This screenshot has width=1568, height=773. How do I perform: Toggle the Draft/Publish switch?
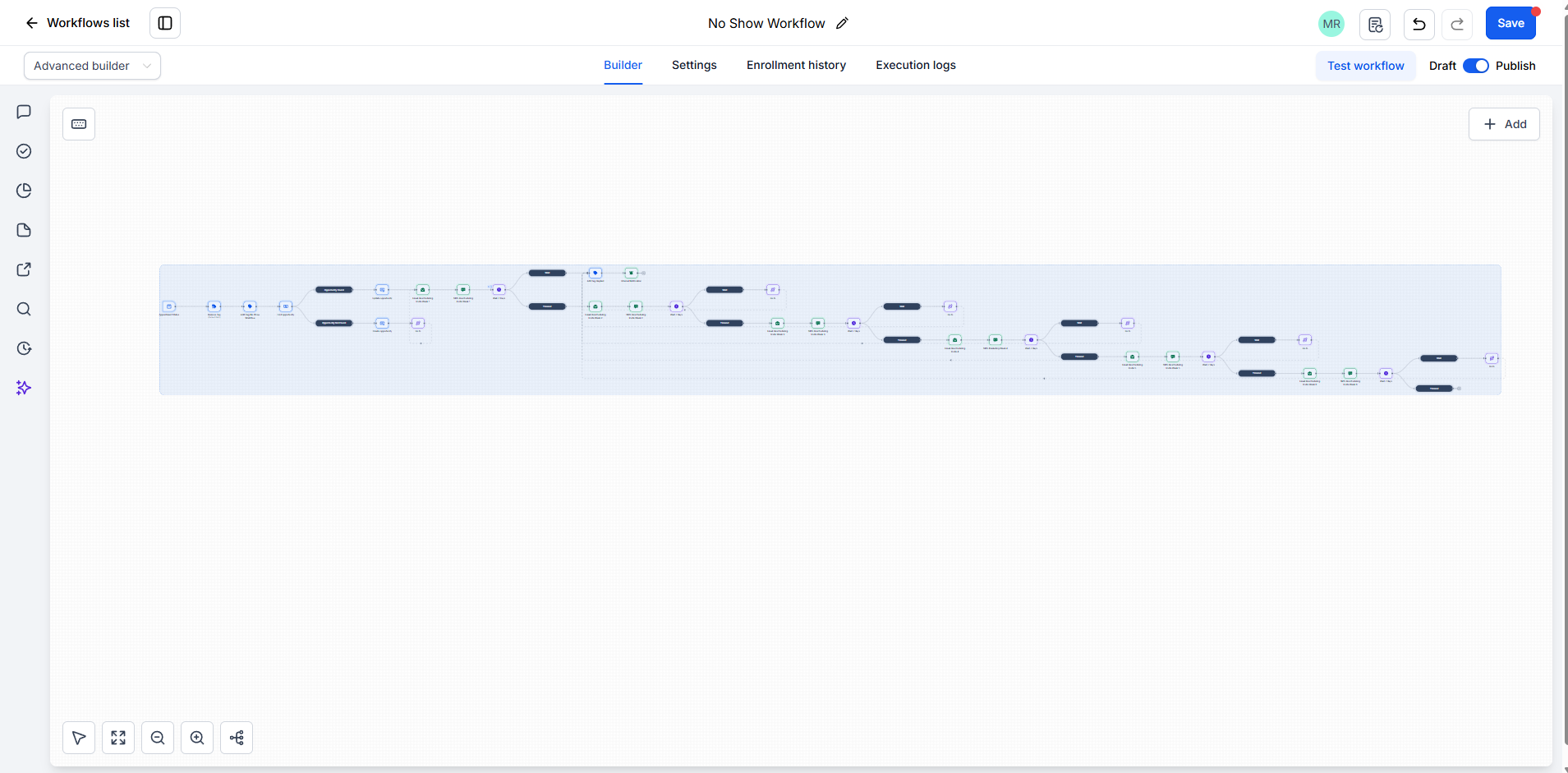1476,66
